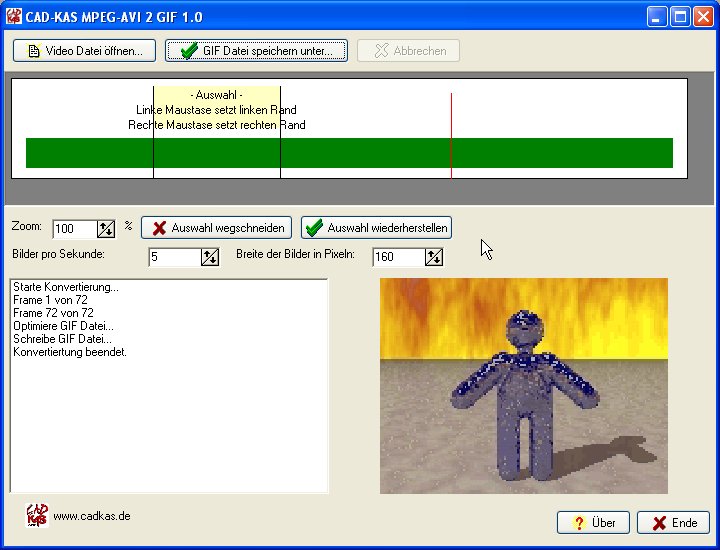Screen dimensions: 720x550
Task: Exit the program with Ende button
Action: point(673,522)
